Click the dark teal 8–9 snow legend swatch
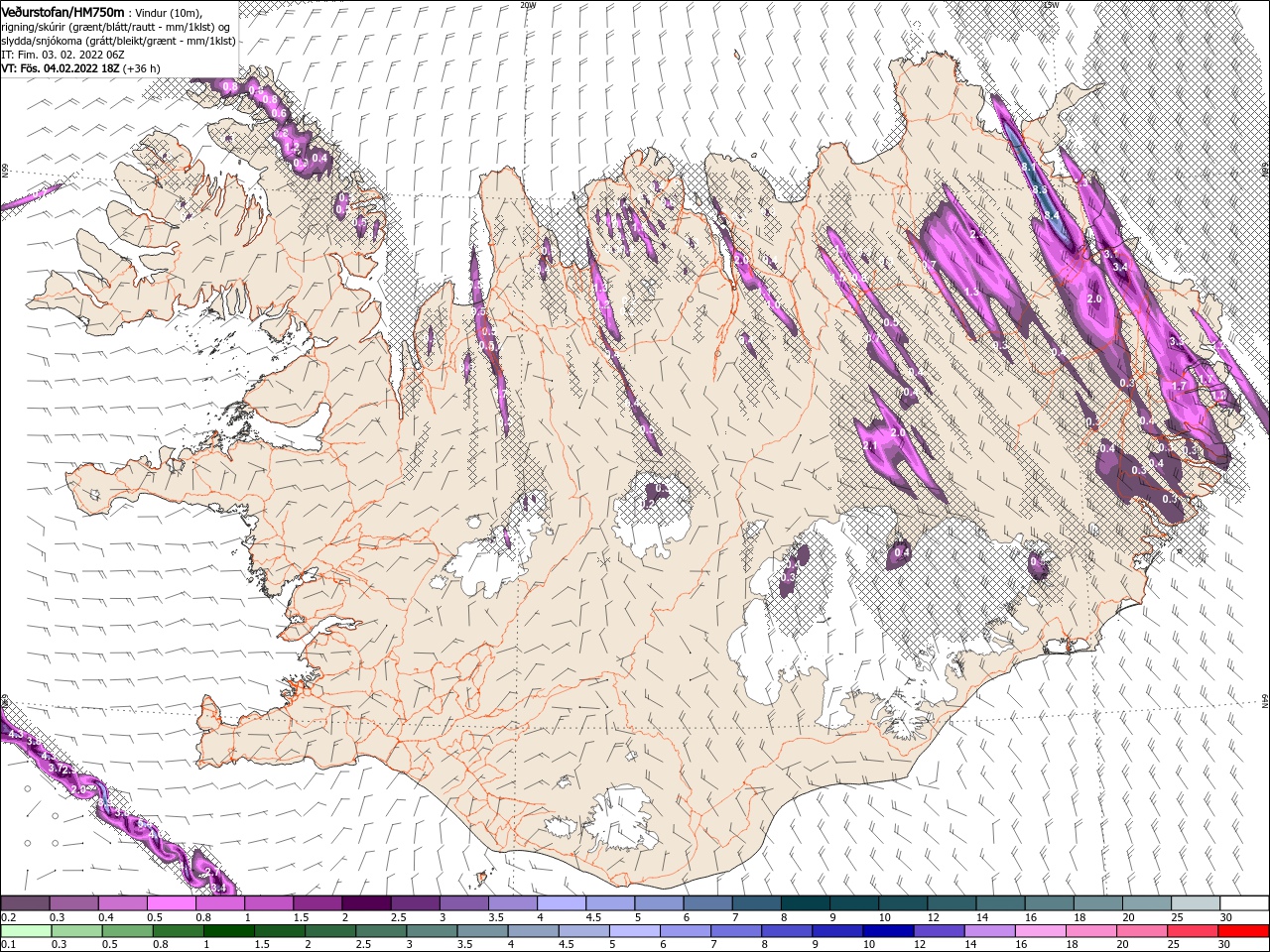Viewport: 1270px width, 952px height. 805,903
